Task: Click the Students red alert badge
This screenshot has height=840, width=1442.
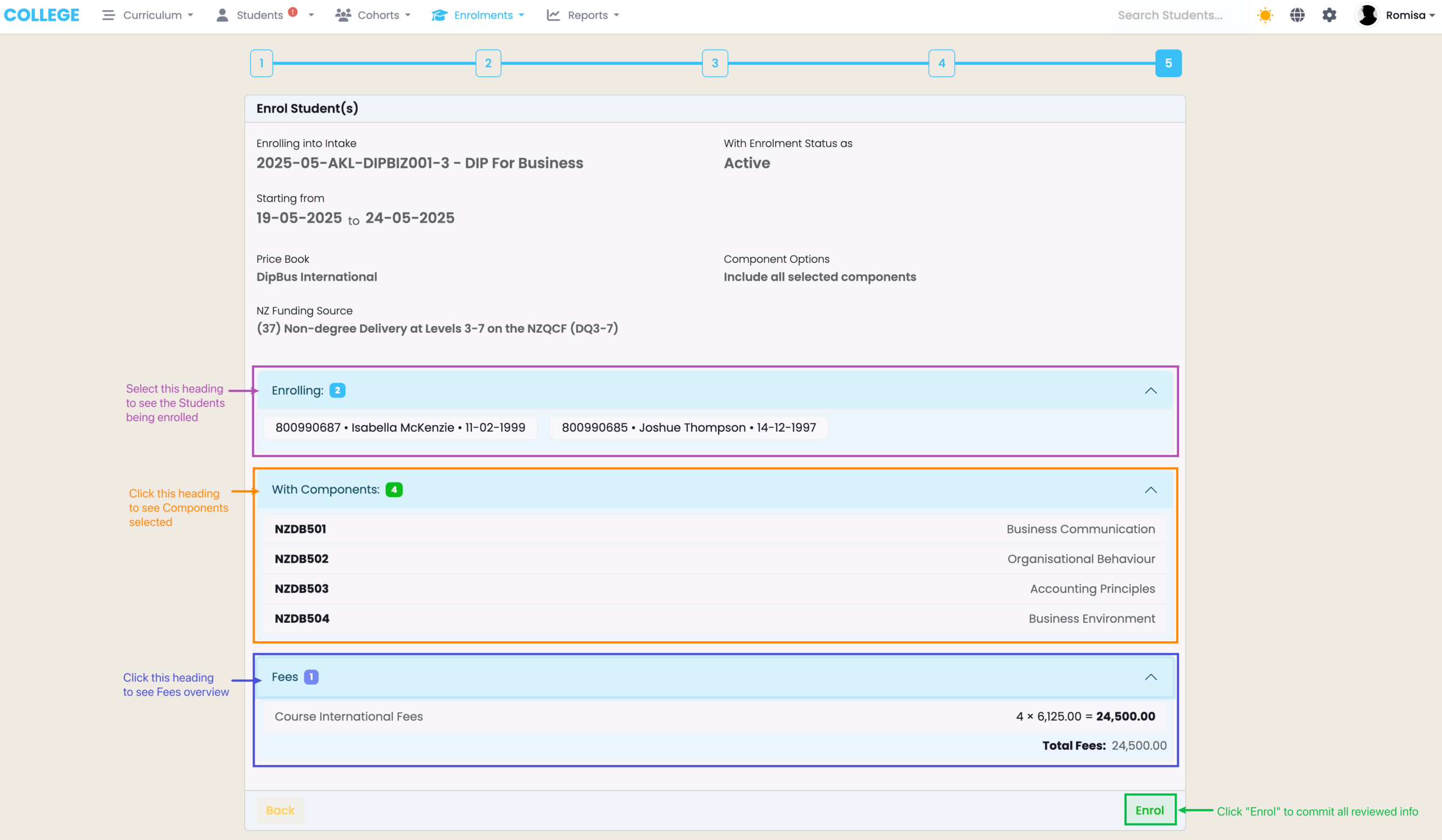Action: coord(293,12)
